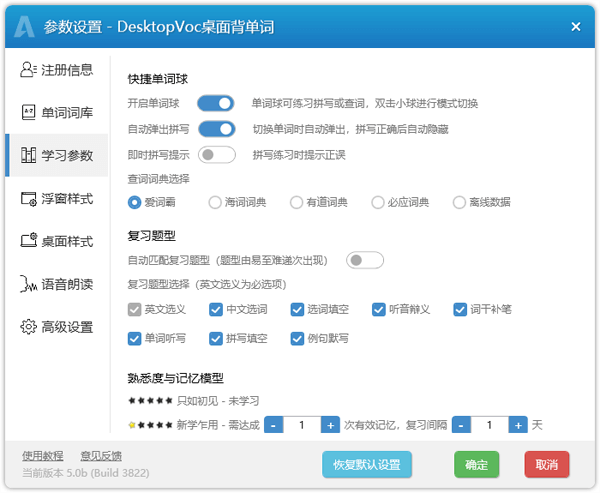The height and width of the screenshot is (493, 600).
Task: Uncheck the 词干补笔 checkbox
Action: pyautogui.click(x=460, y=309)
